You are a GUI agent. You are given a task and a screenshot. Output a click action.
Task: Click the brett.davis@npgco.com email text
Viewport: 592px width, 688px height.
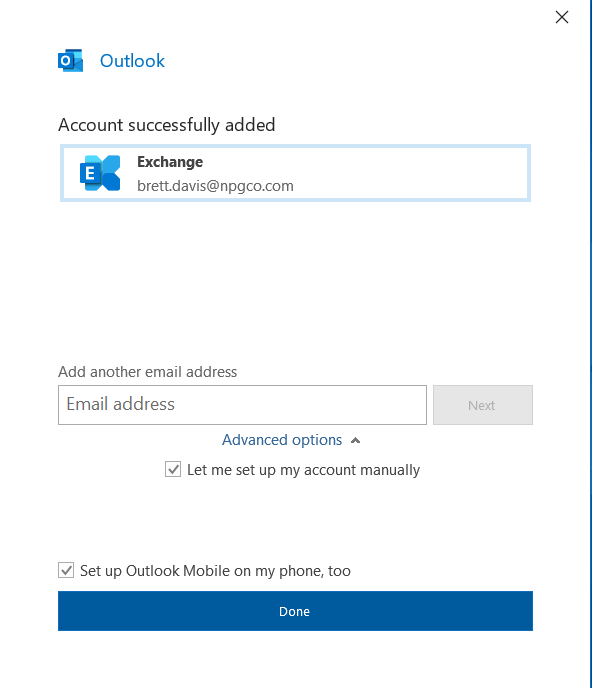[215, 186]
